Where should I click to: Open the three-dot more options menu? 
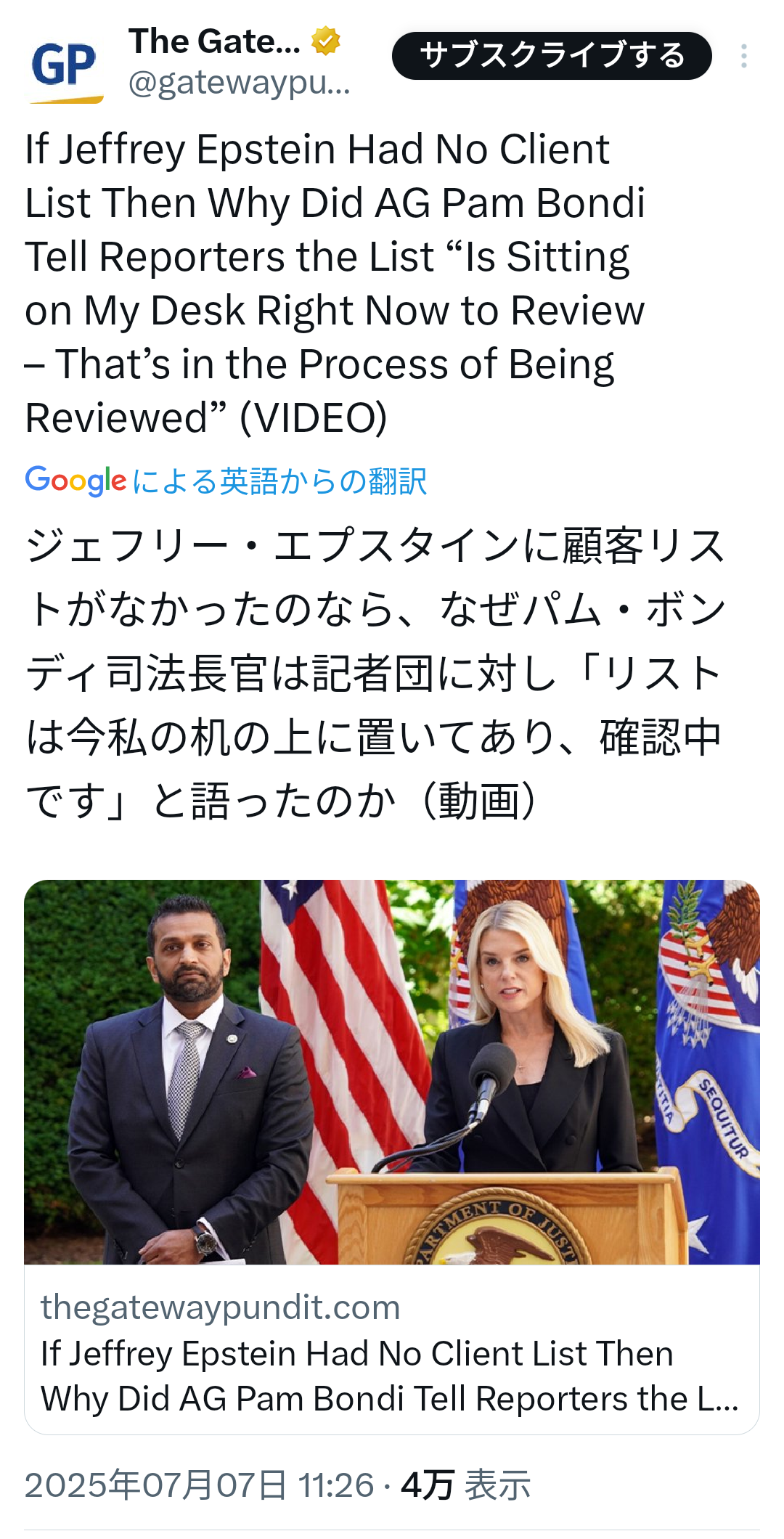pyautogui.click(x=744, y=56)
